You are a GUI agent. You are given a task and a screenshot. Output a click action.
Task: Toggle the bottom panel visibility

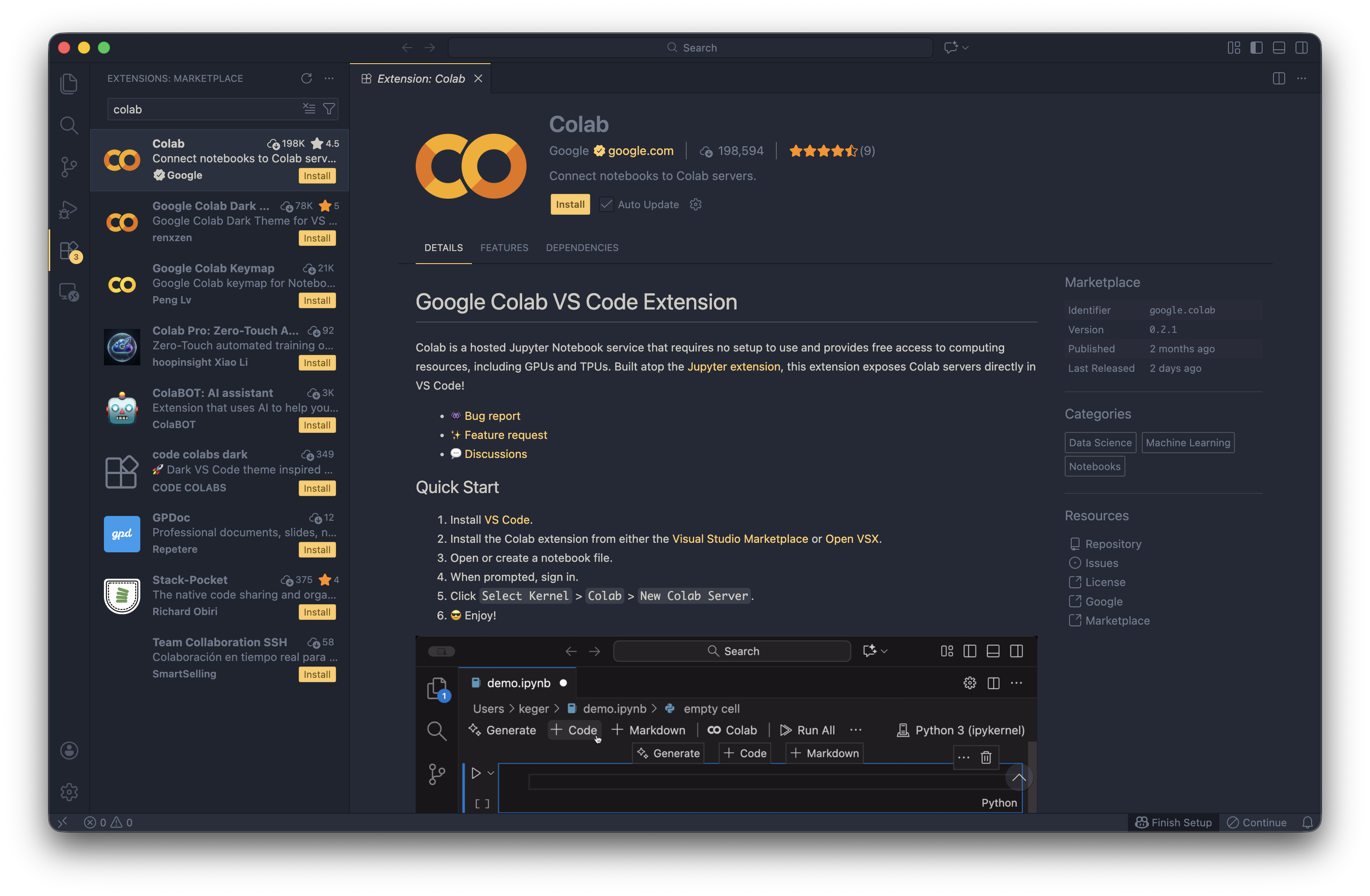click(1279, 48)
